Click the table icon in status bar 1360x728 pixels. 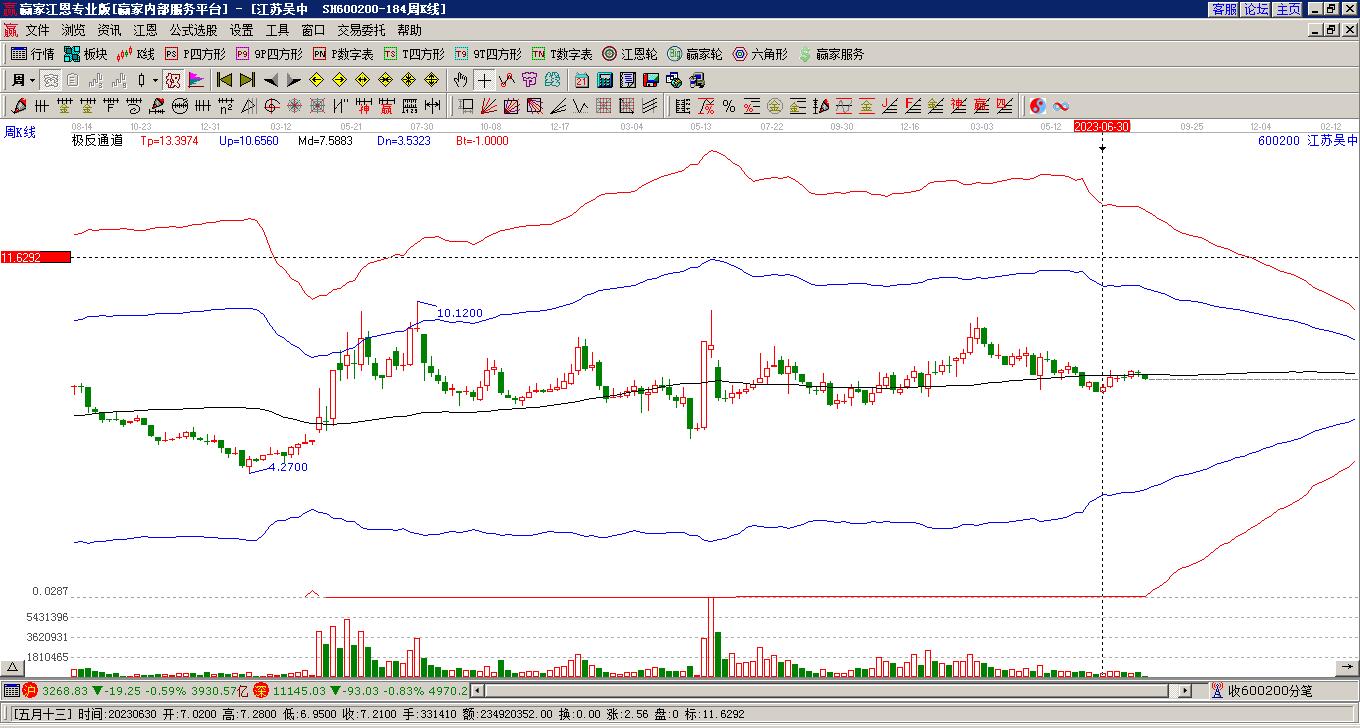pos(11,690)
